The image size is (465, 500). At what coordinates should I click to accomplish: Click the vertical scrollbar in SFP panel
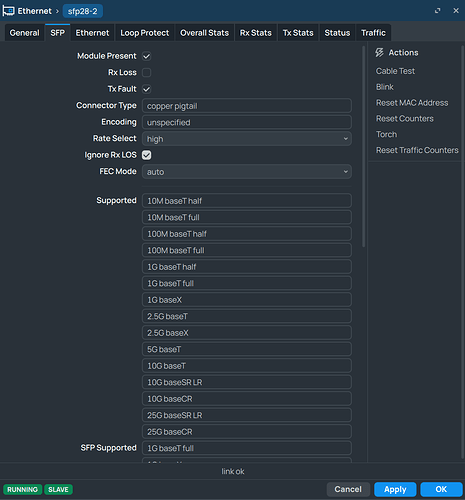(363, 147)
